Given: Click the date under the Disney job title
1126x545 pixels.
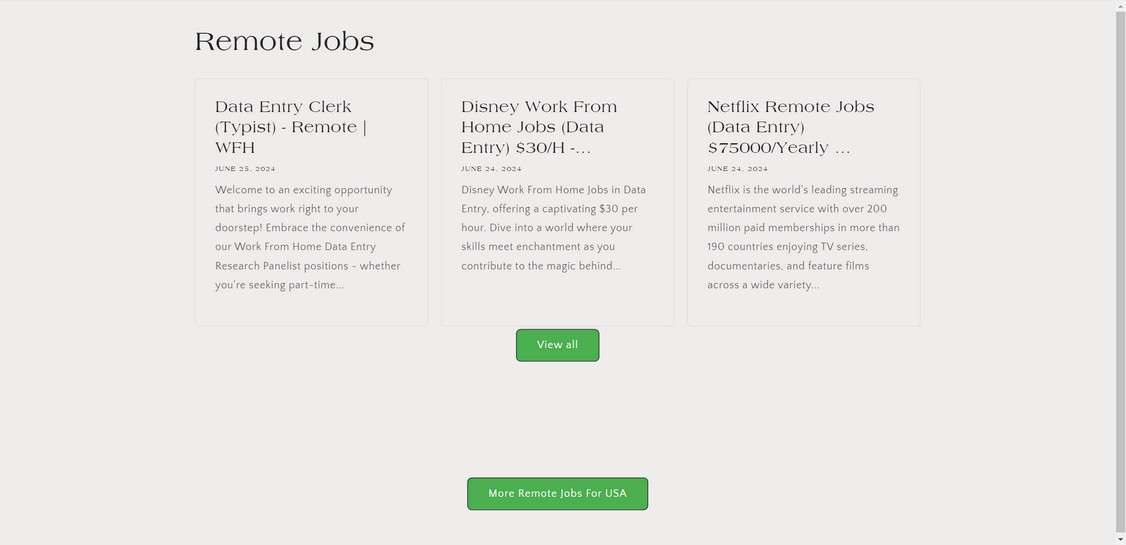Looking at the screenshot, I should (x=491, y=169).
